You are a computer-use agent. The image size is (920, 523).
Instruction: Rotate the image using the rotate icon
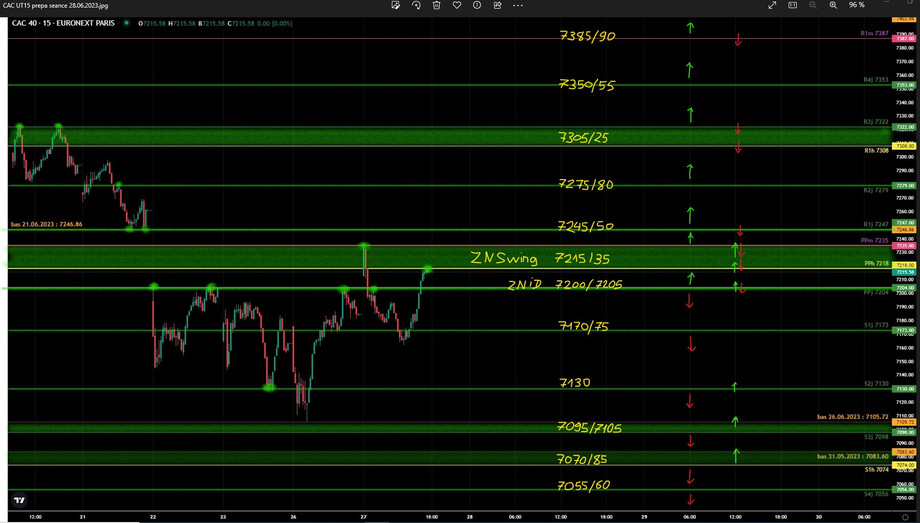[x=416, y=6]
